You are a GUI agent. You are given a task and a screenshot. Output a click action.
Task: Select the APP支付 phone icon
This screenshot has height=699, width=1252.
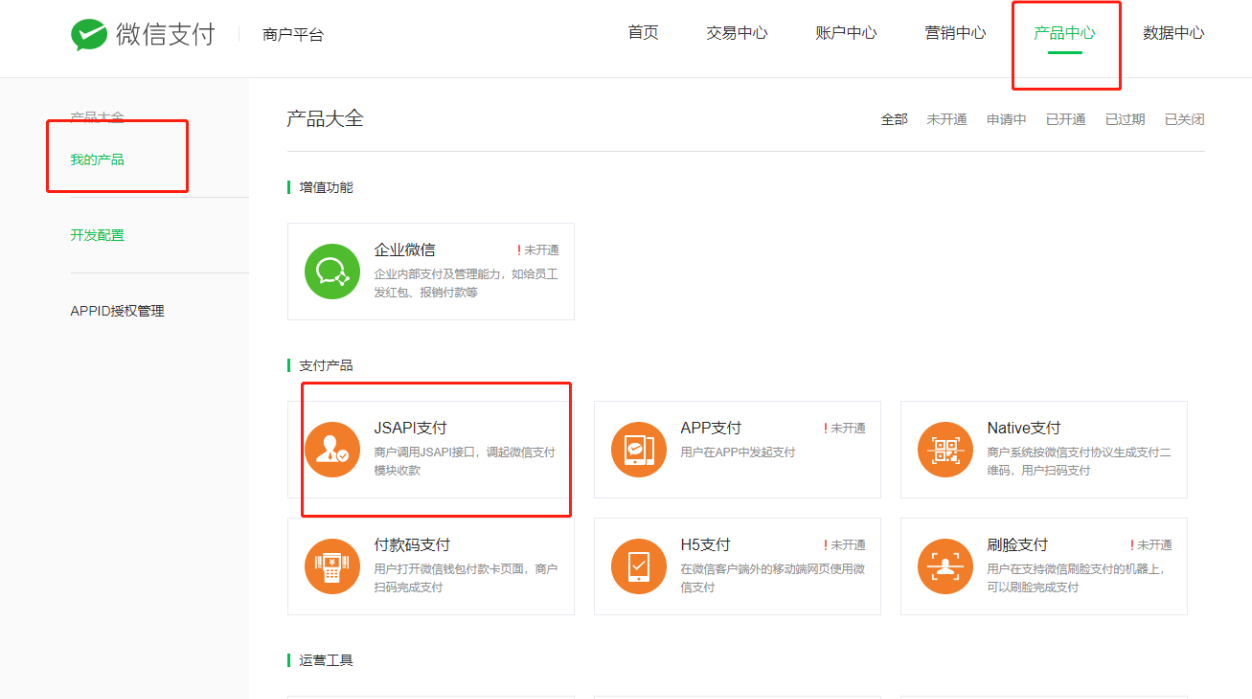pyautogui.click(x=638, y=450)
